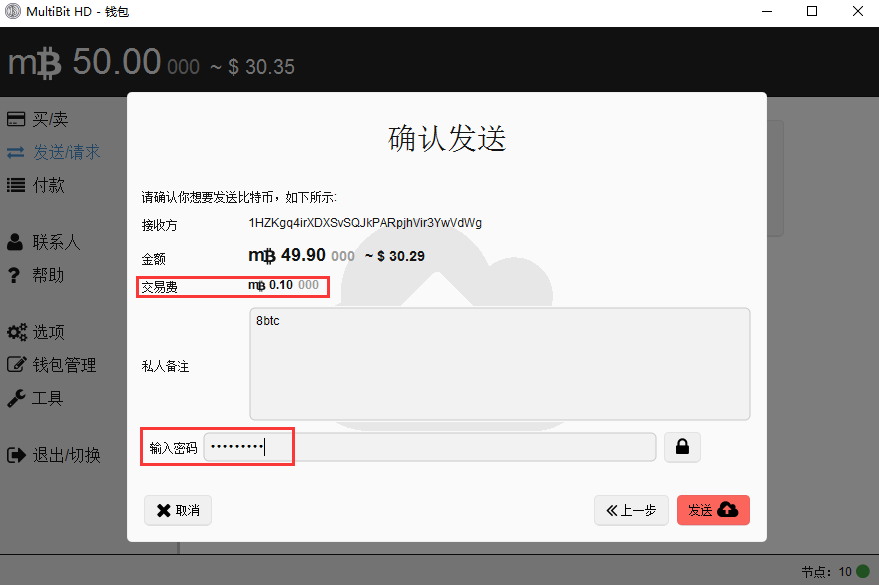Viewport: 879px width, 585px height.
Task: Open 付款 sidebar entry
Action: point(48,185)
